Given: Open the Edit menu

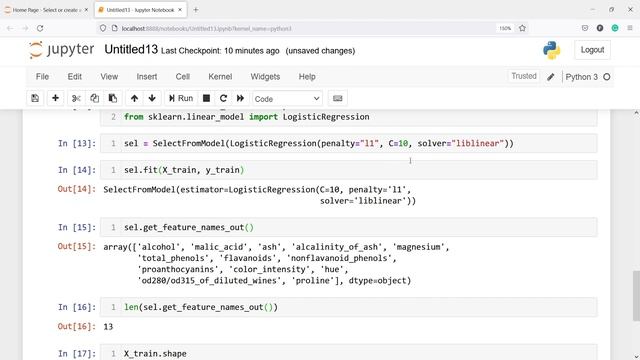Looking at the screenshot, I should (75, 77).
